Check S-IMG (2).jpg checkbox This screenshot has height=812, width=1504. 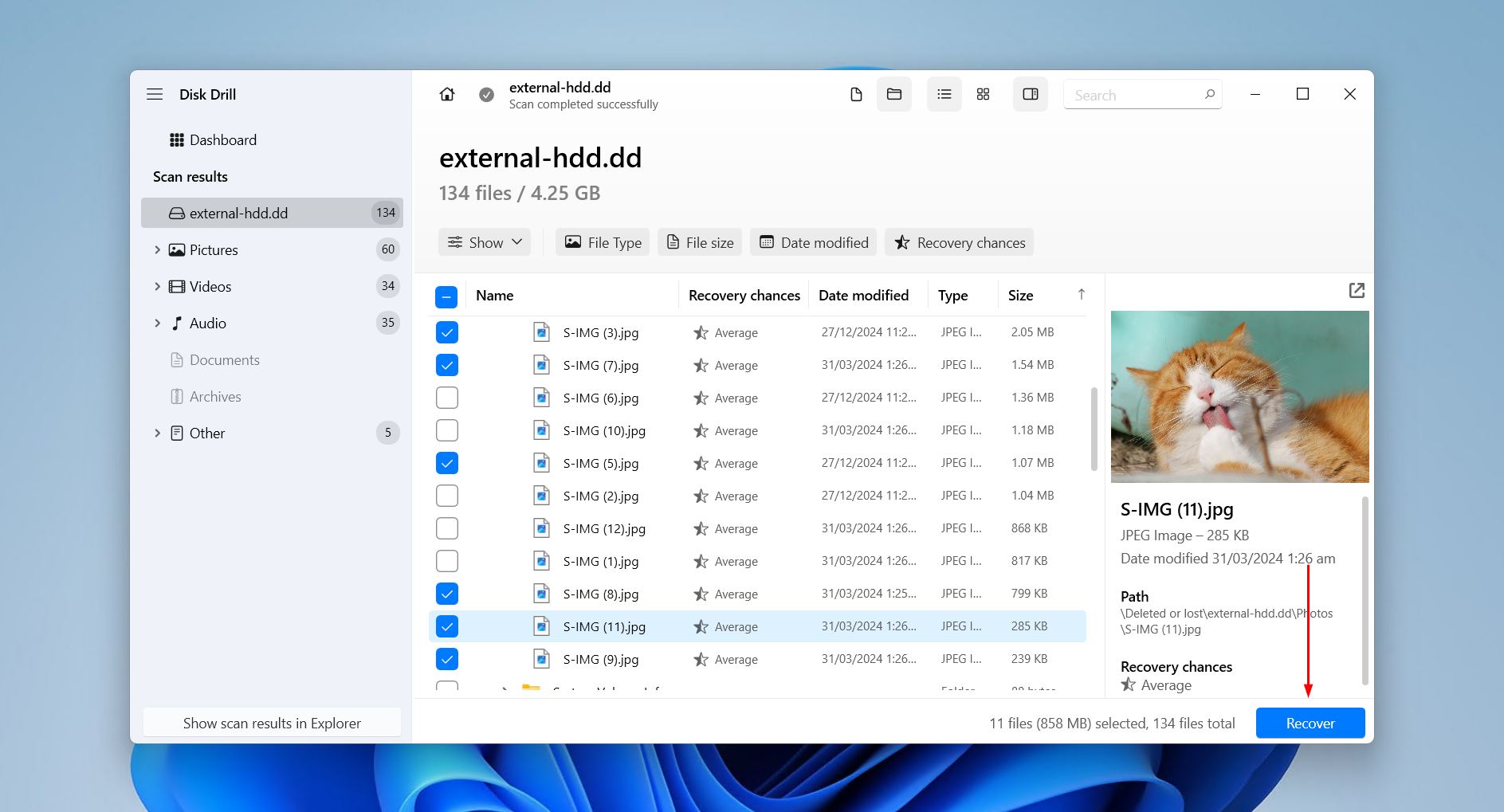click(447, 496)
